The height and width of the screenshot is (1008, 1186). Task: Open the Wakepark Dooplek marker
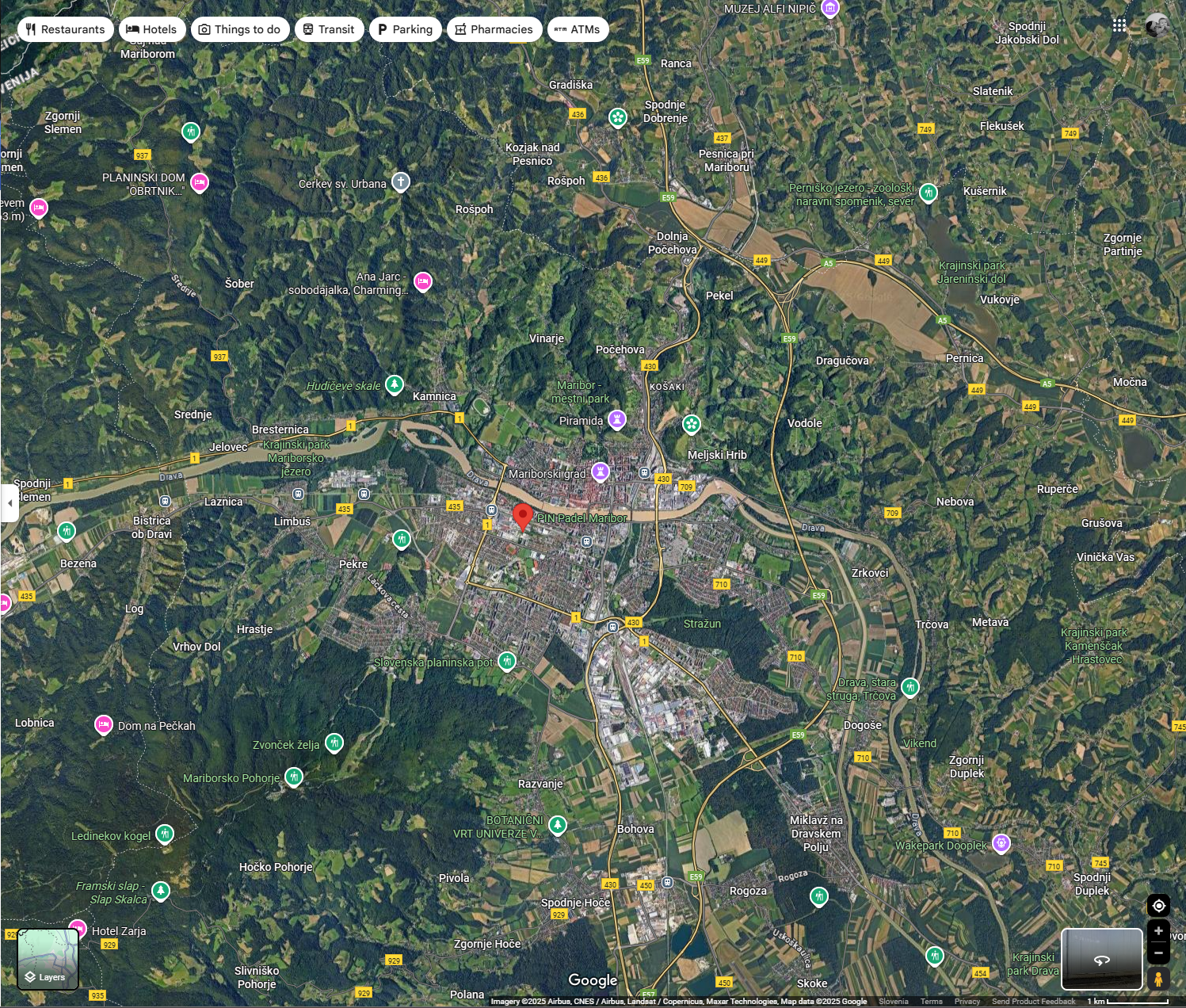pos(1001,843)
